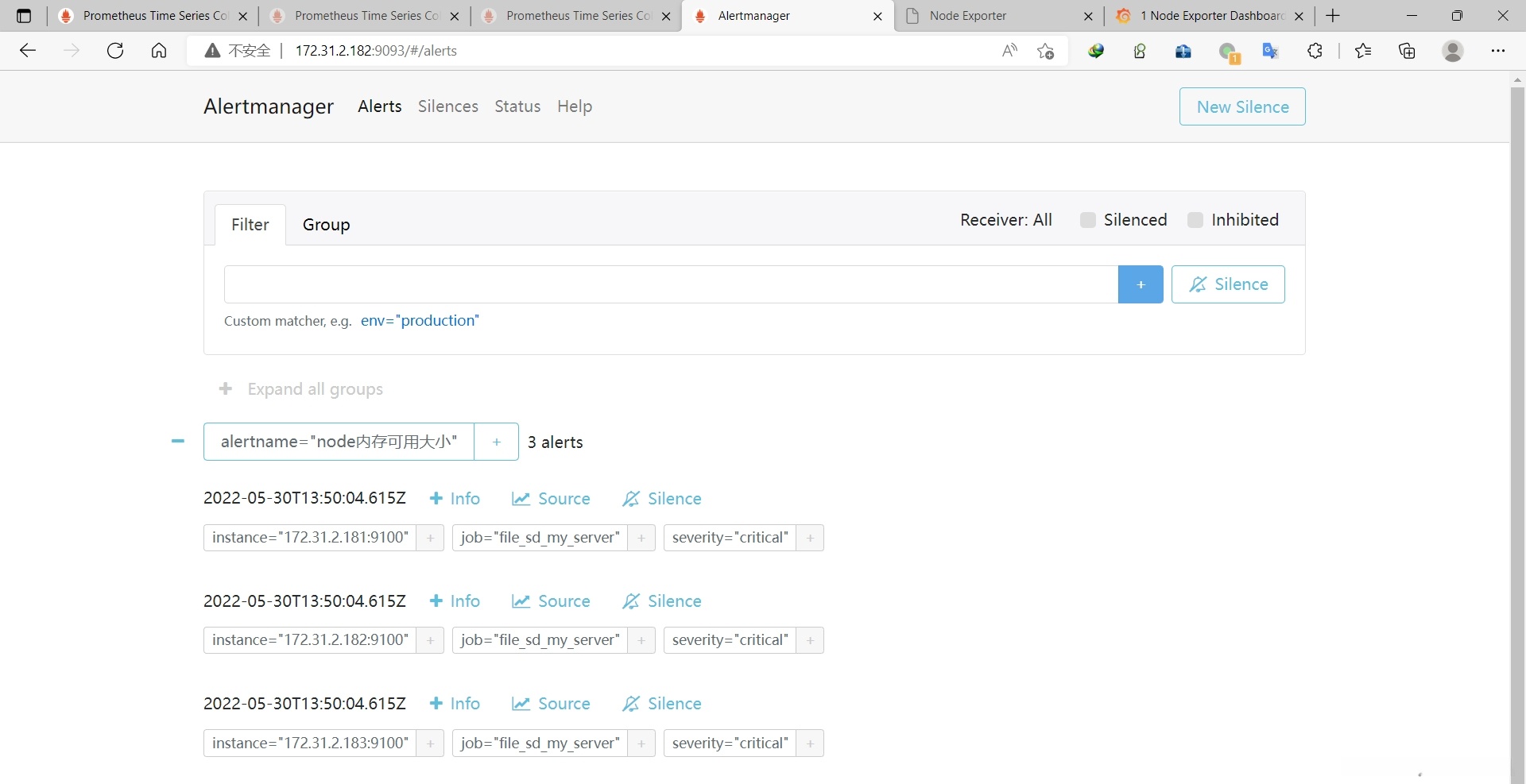Screen dimensions: 1526x784
Task: Click the instance="172.31.2.182:9100" label
Action: (310, 640)
